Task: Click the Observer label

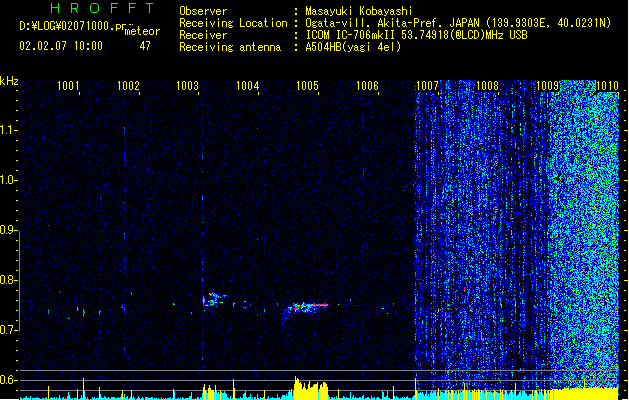Action: coord(203,11)
